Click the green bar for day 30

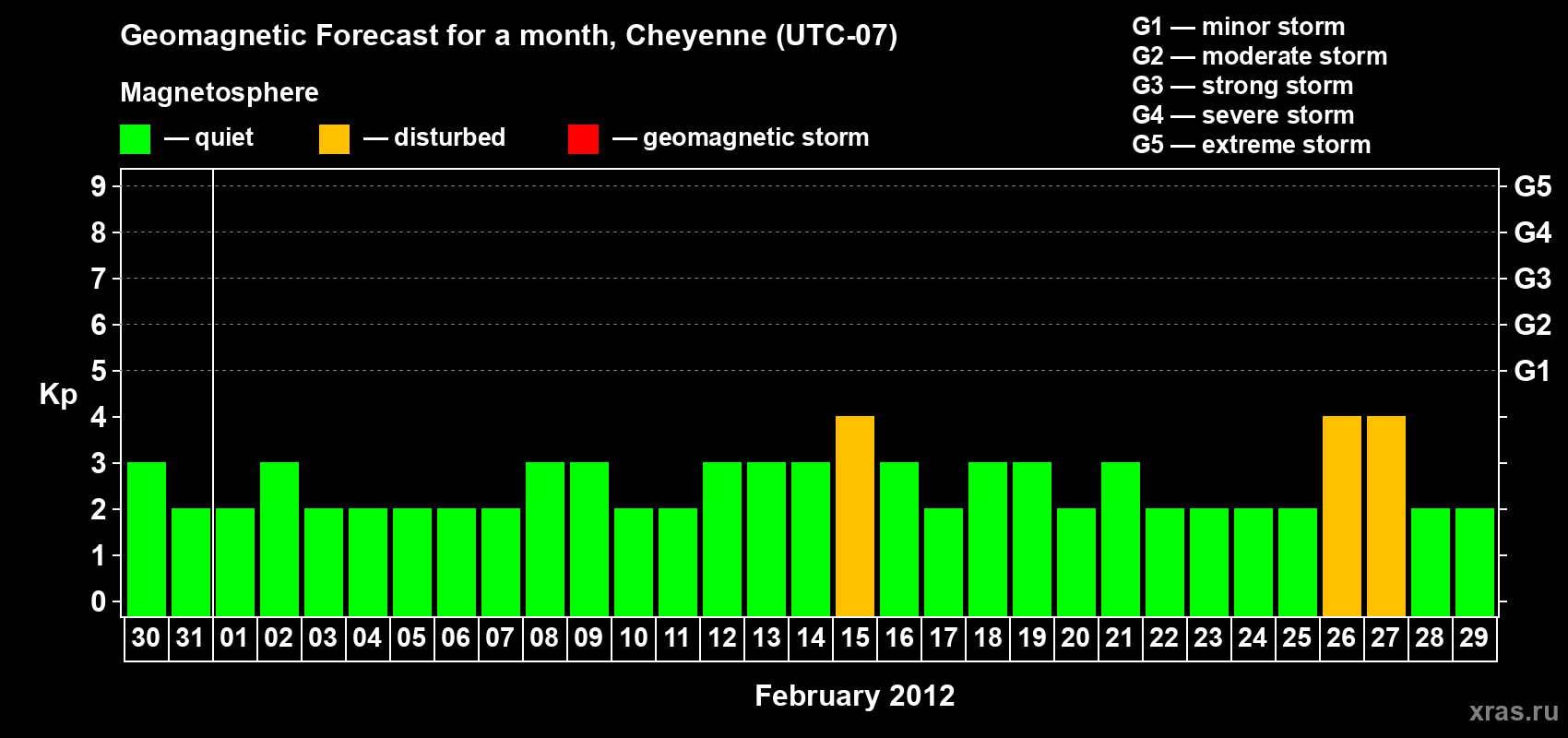tap(147, 539)
